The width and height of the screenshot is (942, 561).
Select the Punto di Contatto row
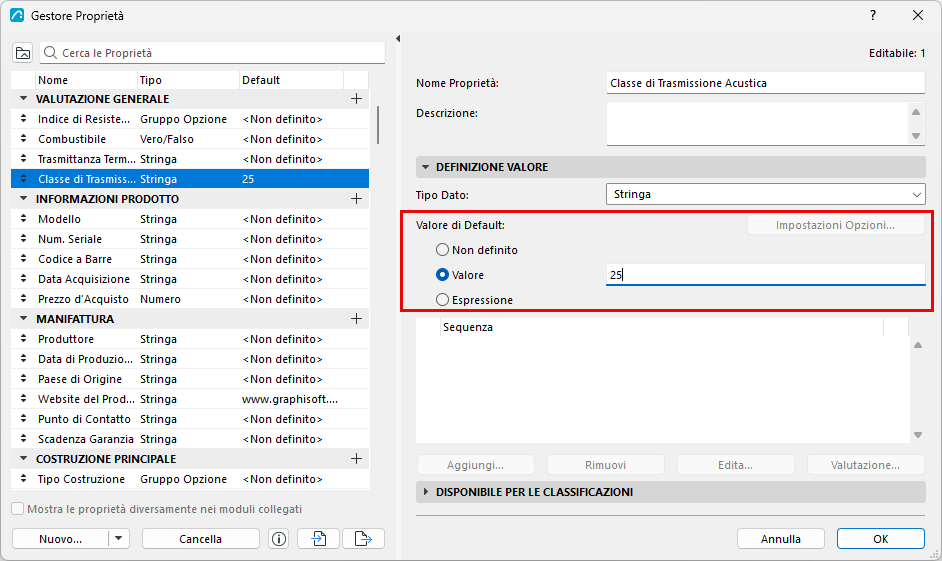pyautogui.click(x=190, y=419)
